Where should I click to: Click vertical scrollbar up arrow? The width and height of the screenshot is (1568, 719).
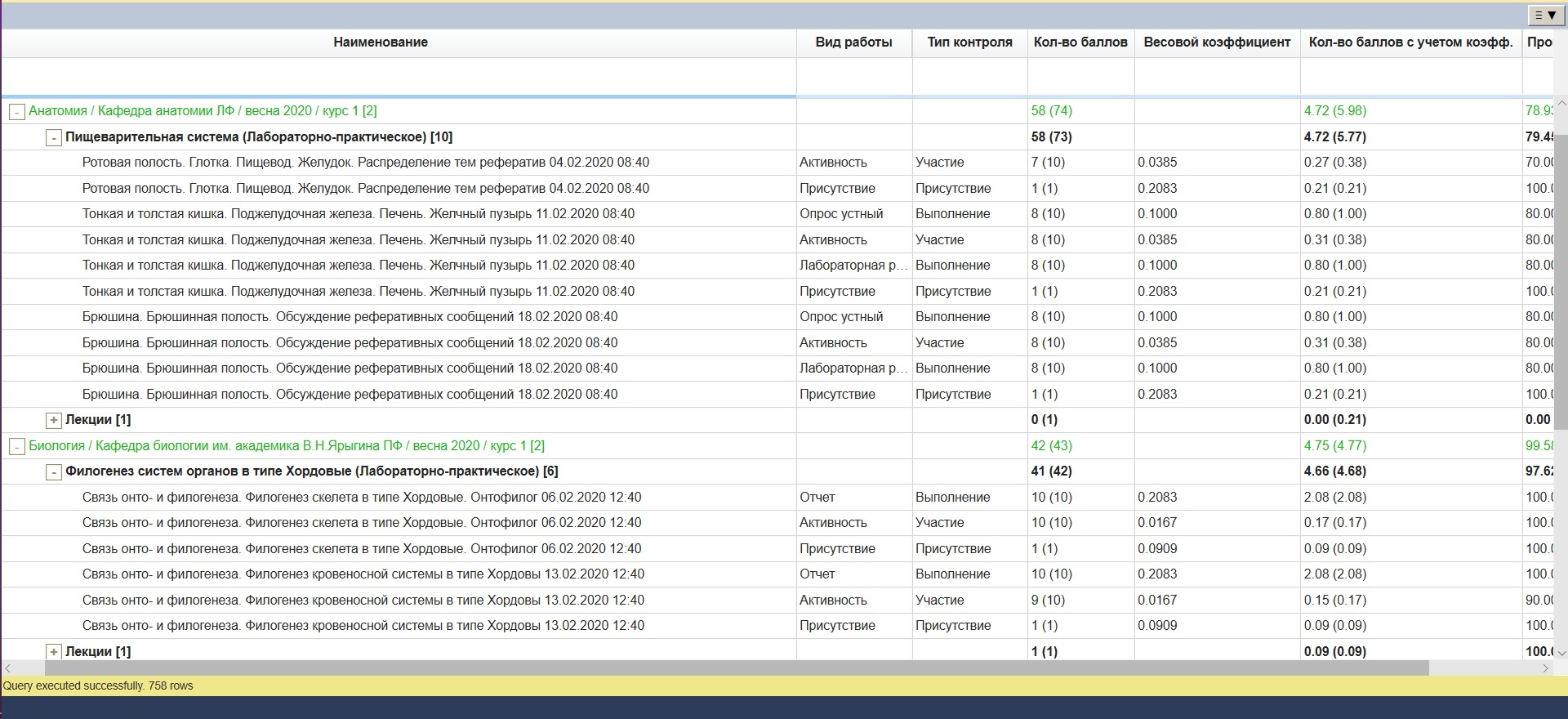click(1561, 104)
